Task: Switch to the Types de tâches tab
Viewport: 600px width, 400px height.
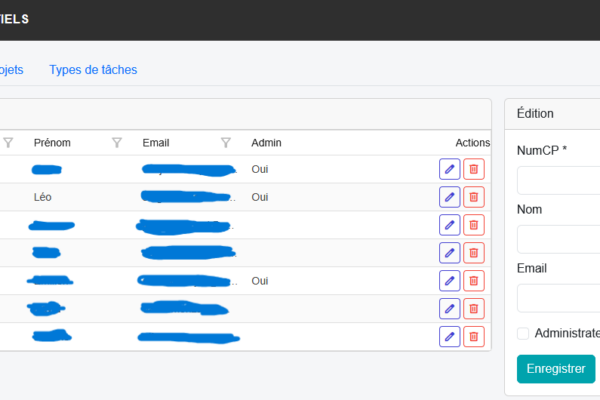Action: (x=93, y=70)
